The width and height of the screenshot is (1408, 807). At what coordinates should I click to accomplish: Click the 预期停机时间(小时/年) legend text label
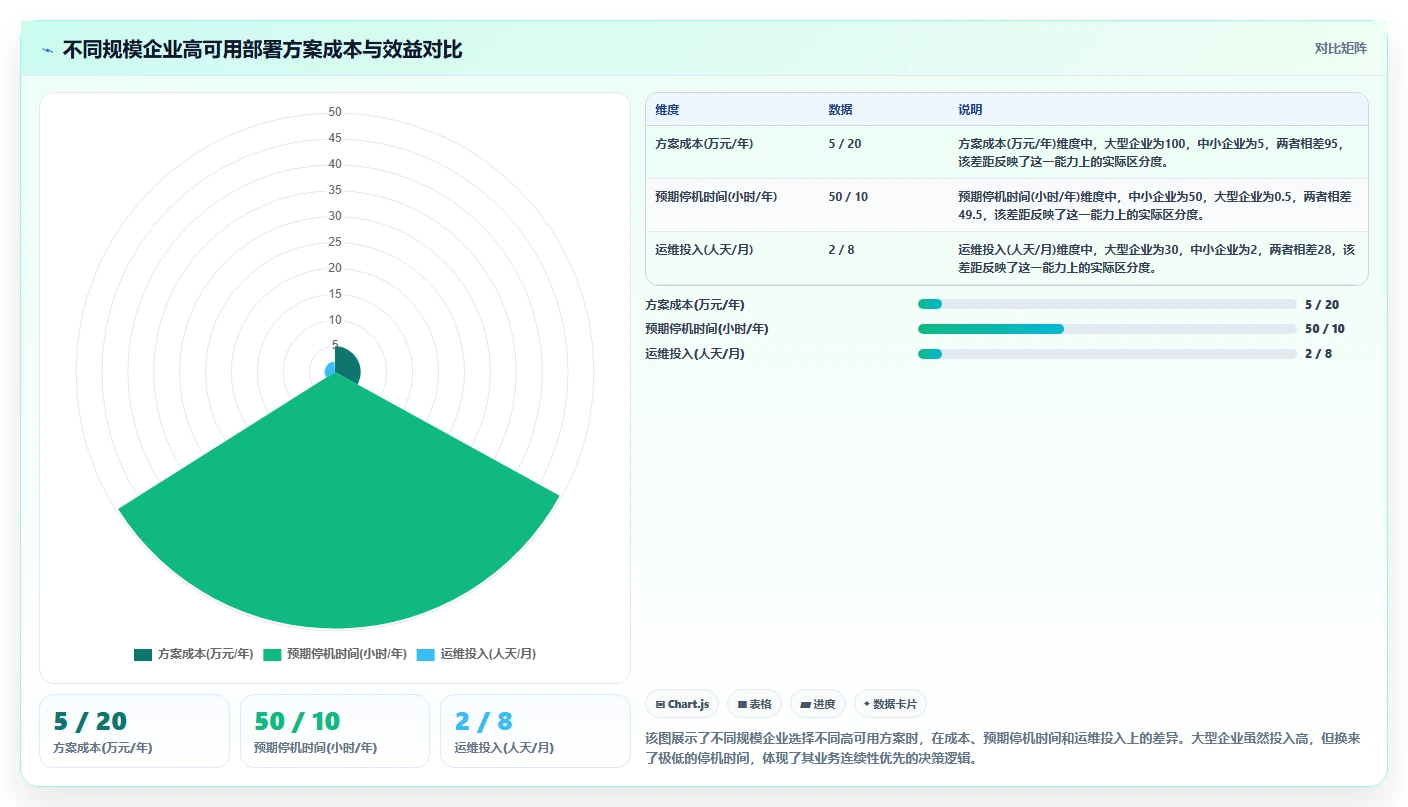coord(346,654)
